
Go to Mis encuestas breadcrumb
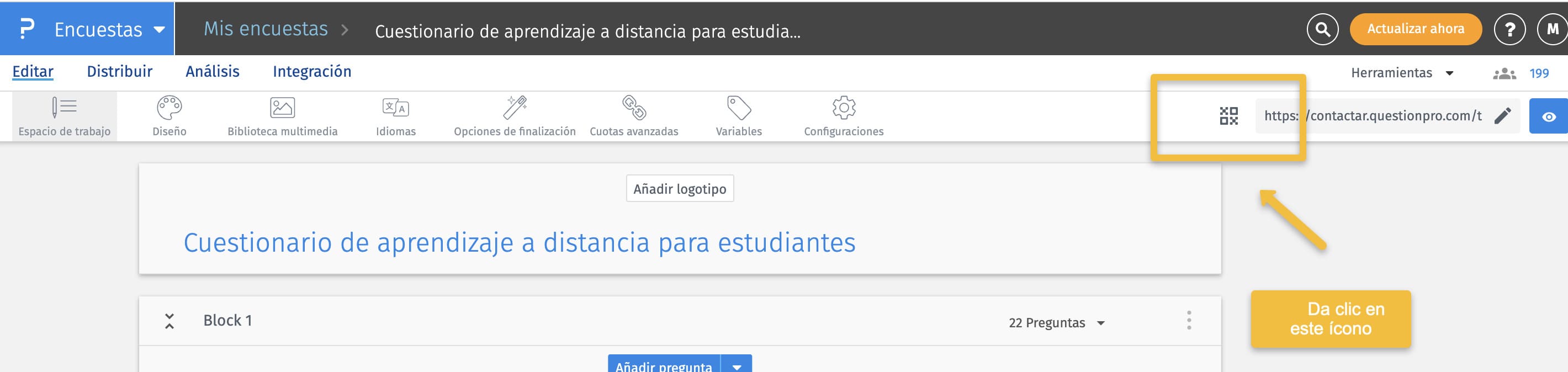266,29
